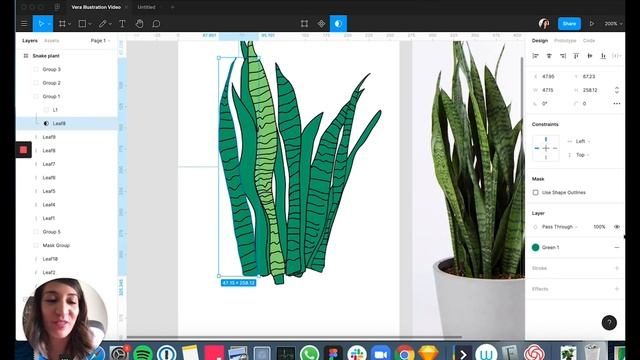
Task: Remove the Green 1 fill style
Action: click(617, 247)
